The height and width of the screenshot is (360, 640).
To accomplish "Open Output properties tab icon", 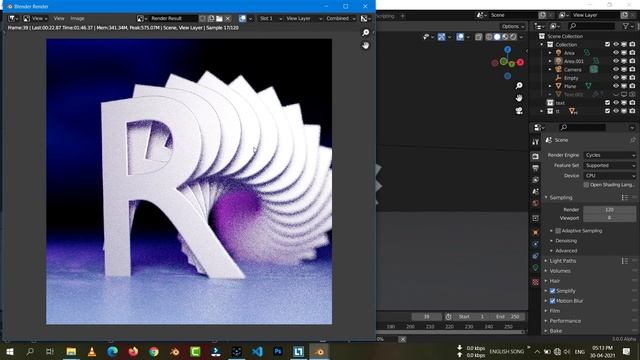I will click(535, 168).
